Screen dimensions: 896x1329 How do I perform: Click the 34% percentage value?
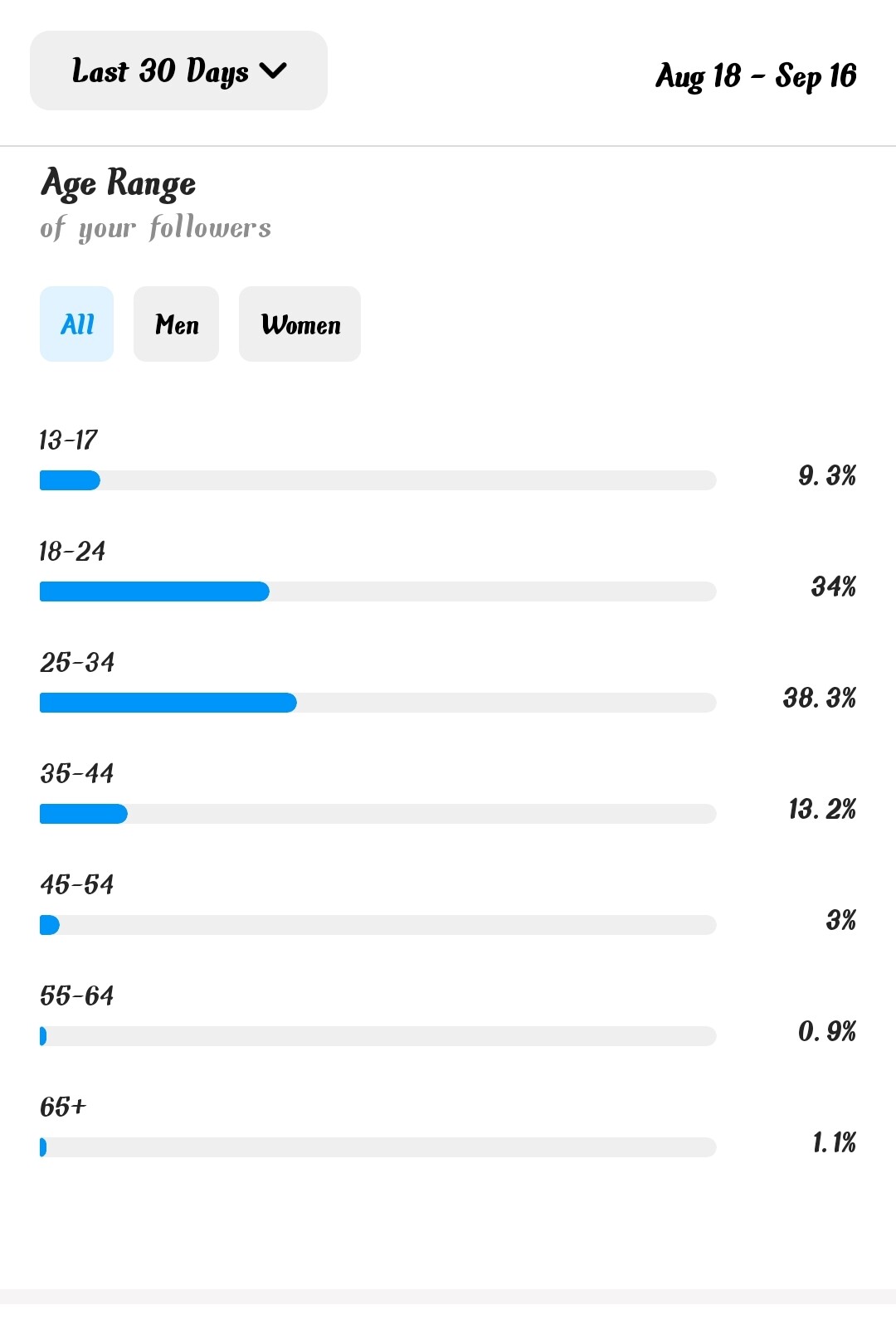click(833, 587)
